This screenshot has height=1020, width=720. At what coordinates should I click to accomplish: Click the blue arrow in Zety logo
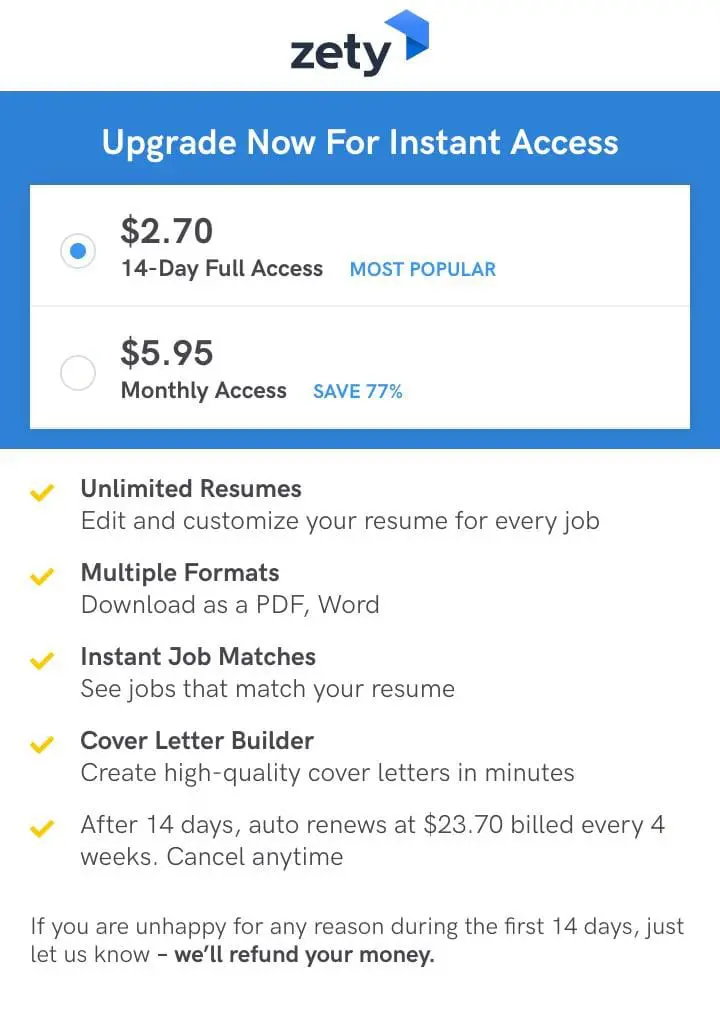(409, 33)
